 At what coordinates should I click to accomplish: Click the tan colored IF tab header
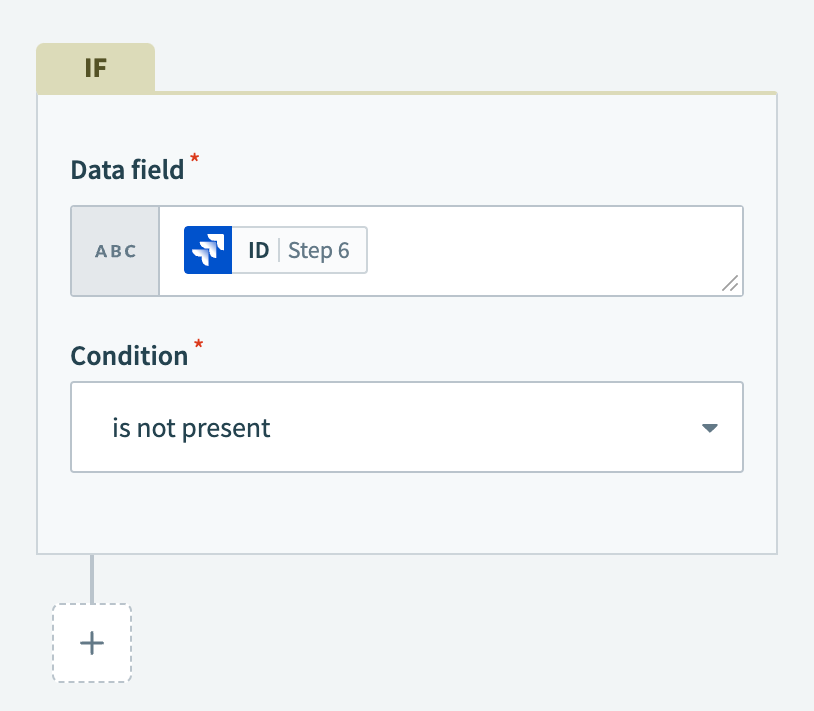(95, 66)
